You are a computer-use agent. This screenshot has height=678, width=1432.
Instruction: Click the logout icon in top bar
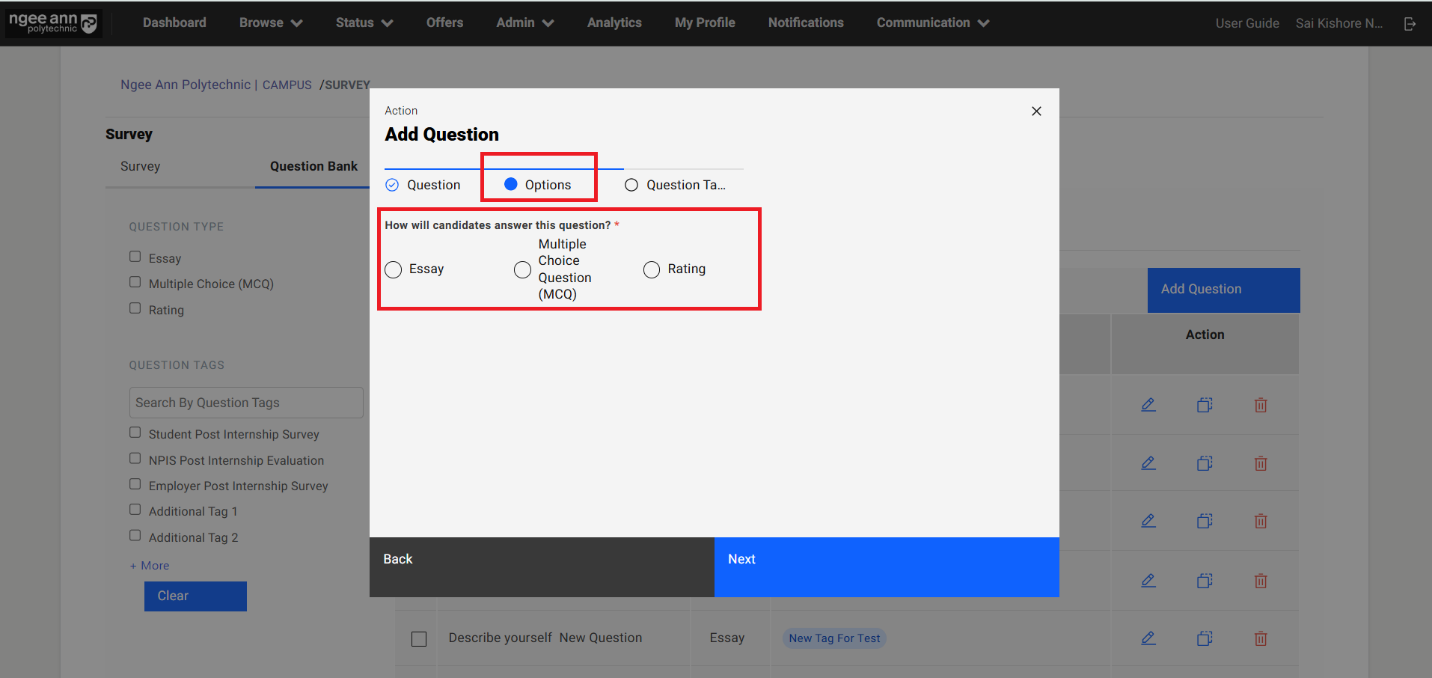point(1410,24)
